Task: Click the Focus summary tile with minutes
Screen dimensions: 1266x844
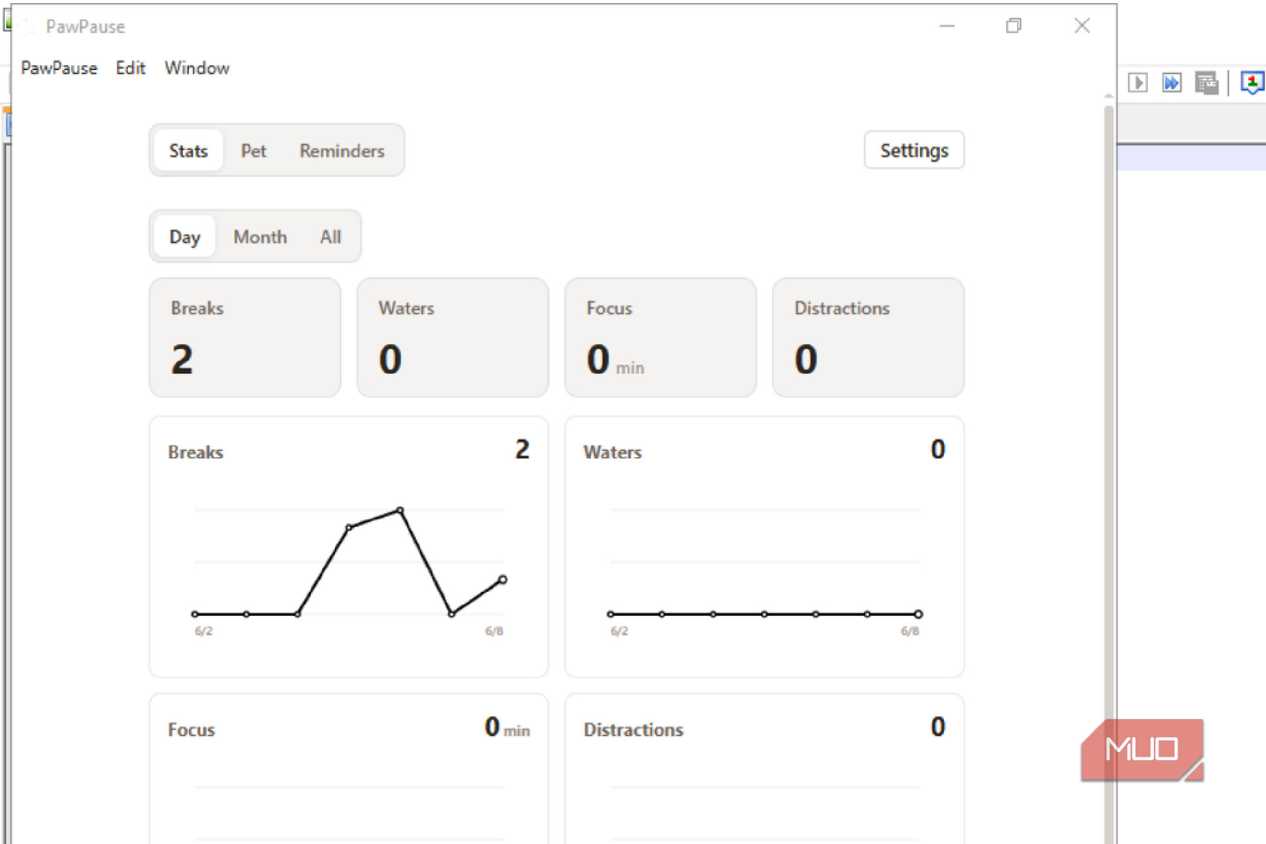Action: [661, 338]
